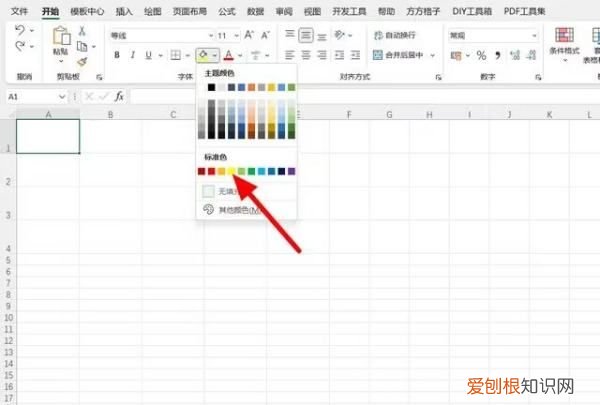Click the Undo arrow icon
Screen dimensions: 600x405
20,30
